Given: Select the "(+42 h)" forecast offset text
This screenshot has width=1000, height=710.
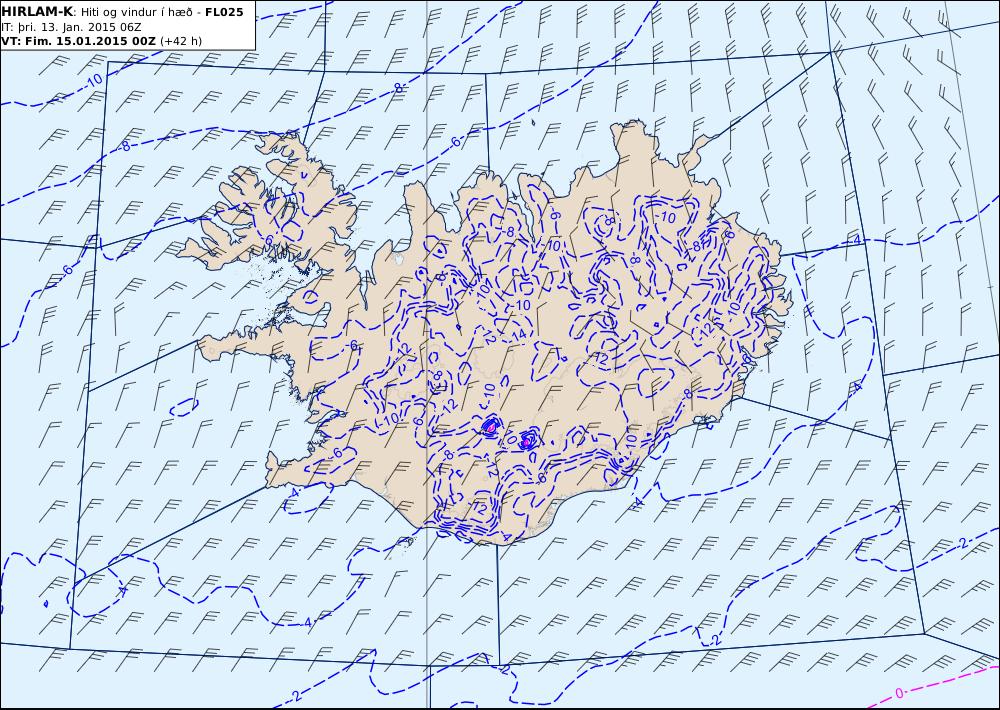Looking at the screenshot, I should coord(180,41).
